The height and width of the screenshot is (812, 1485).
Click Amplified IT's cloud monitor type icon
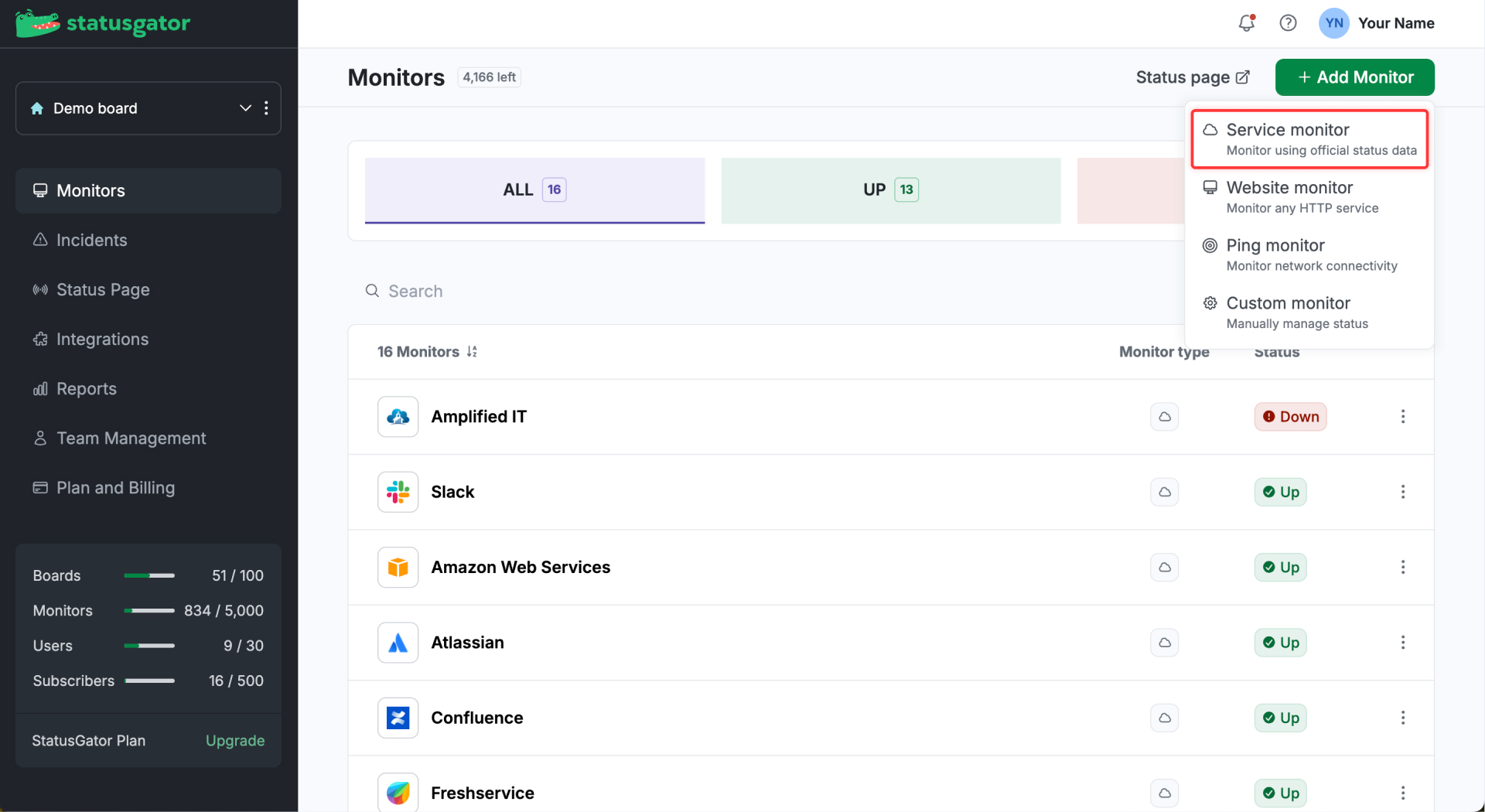[x=1164, y=417]
